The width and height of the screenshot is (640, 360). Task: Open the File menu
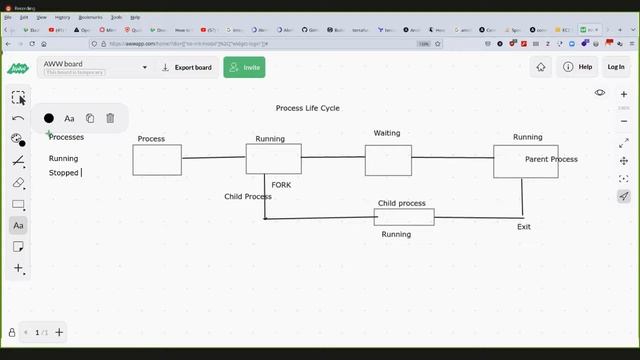[x=8, y=18]
